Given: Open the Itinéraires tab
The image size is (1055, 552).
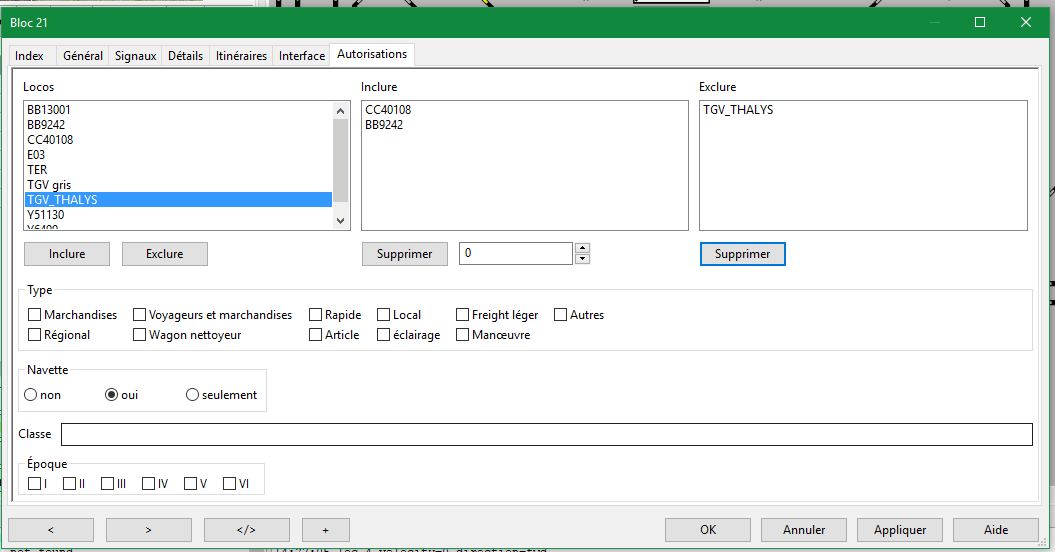Looking at the screenshot, I should [241, 56].
